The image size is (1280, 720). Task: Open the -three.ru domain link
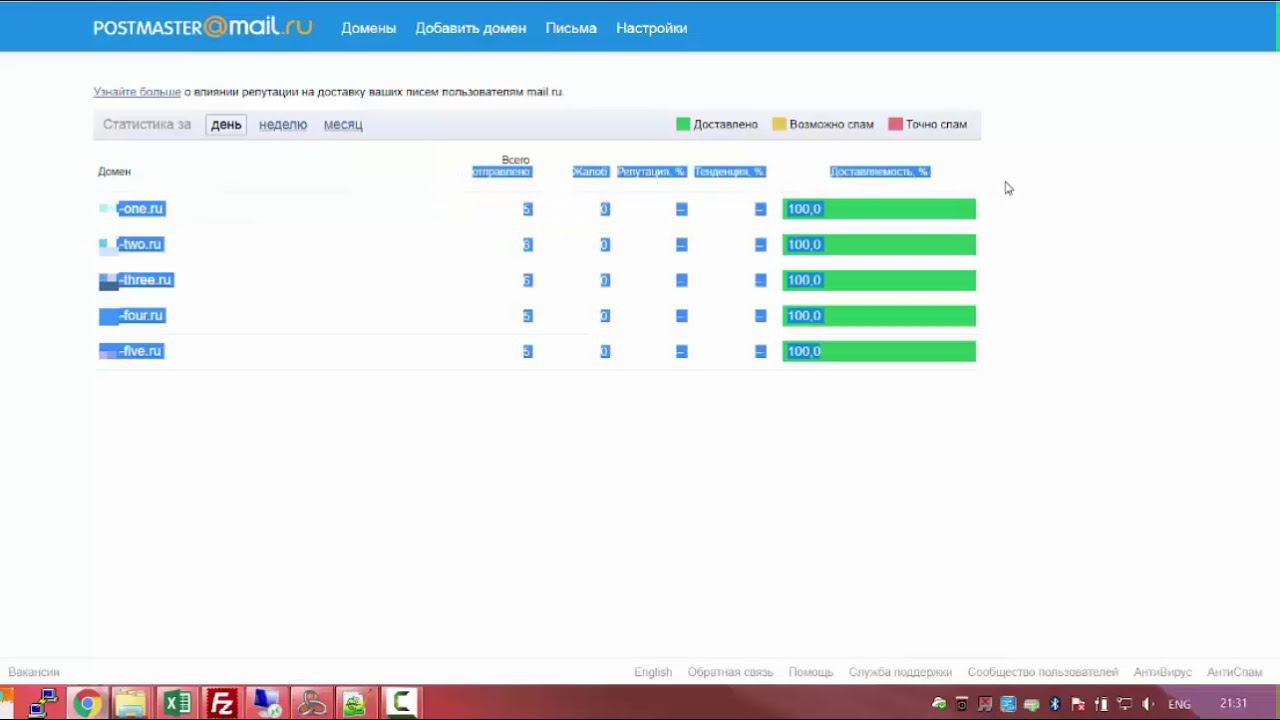point(145,281)
